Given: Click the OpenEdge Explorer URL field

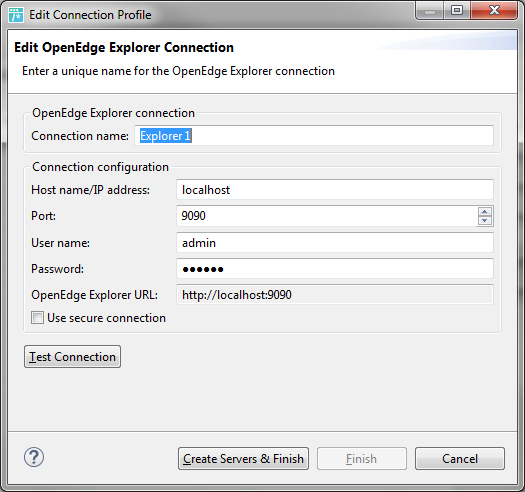Looking at the screenshot, I should pos(335,295).
